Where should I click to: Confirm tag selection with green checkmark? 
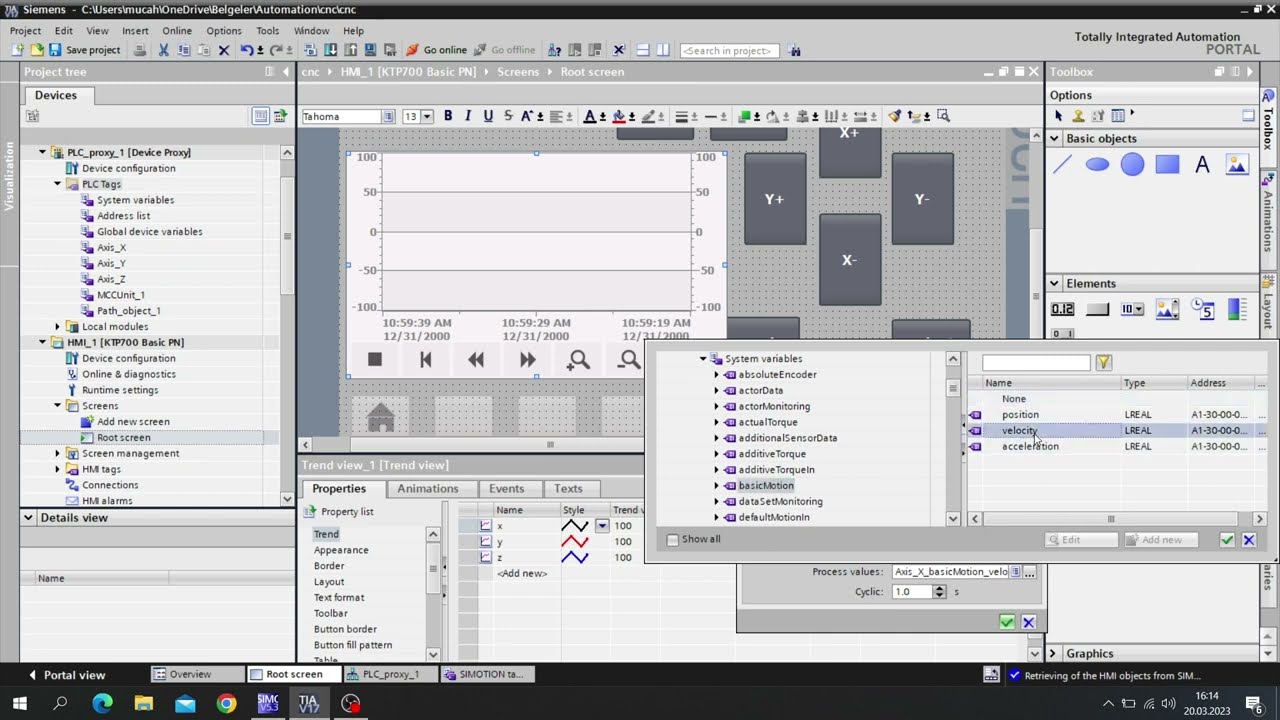1227,540
